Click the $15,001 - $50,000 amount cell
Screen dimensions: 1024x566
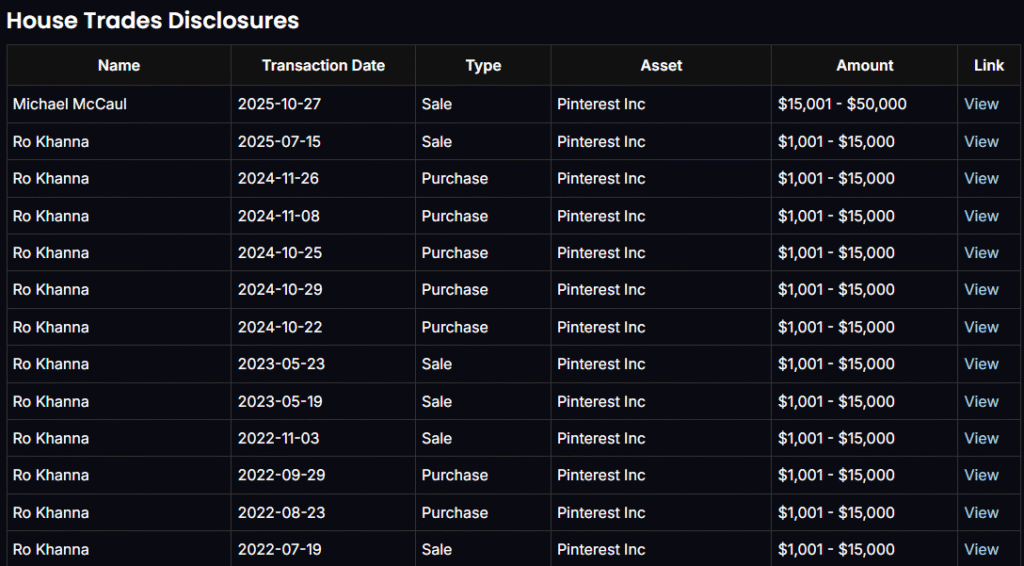tap(842, 104)
